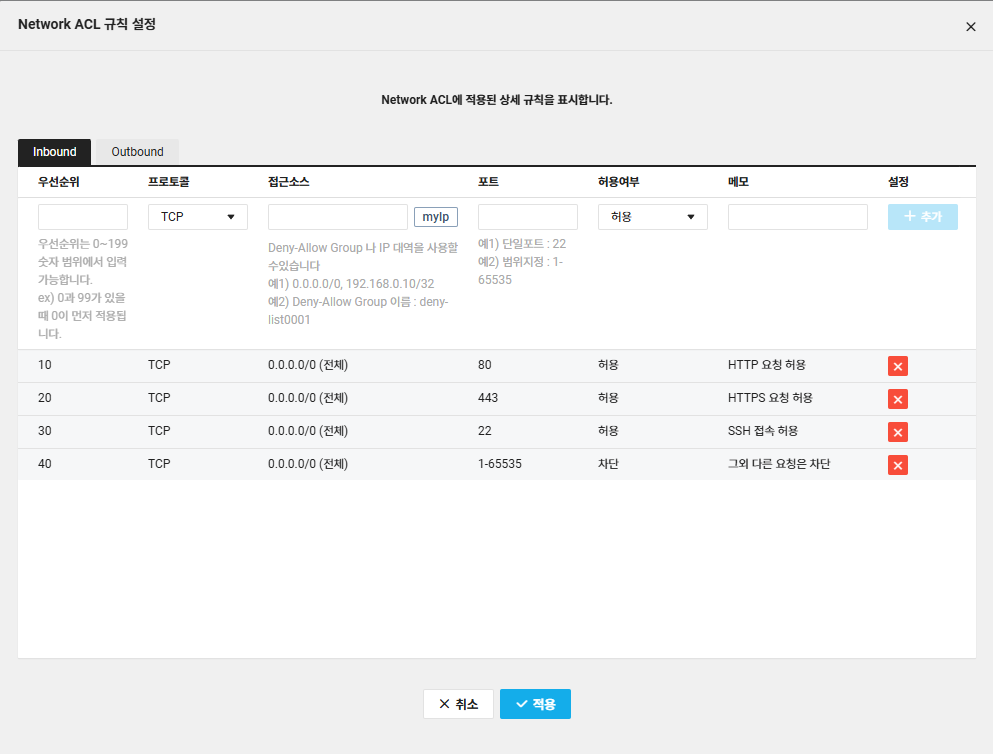
Task: Click the + 추가 add button
Action: coord(922,217)
